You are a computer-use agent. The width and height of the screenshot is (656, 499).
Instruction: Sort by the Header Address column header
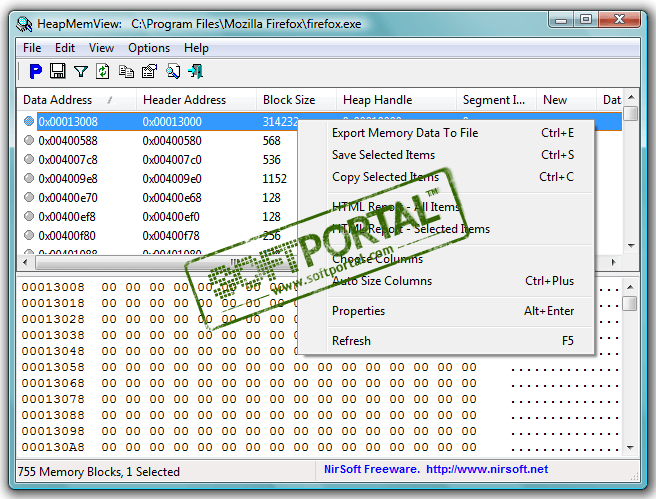[x=196, y=100]
